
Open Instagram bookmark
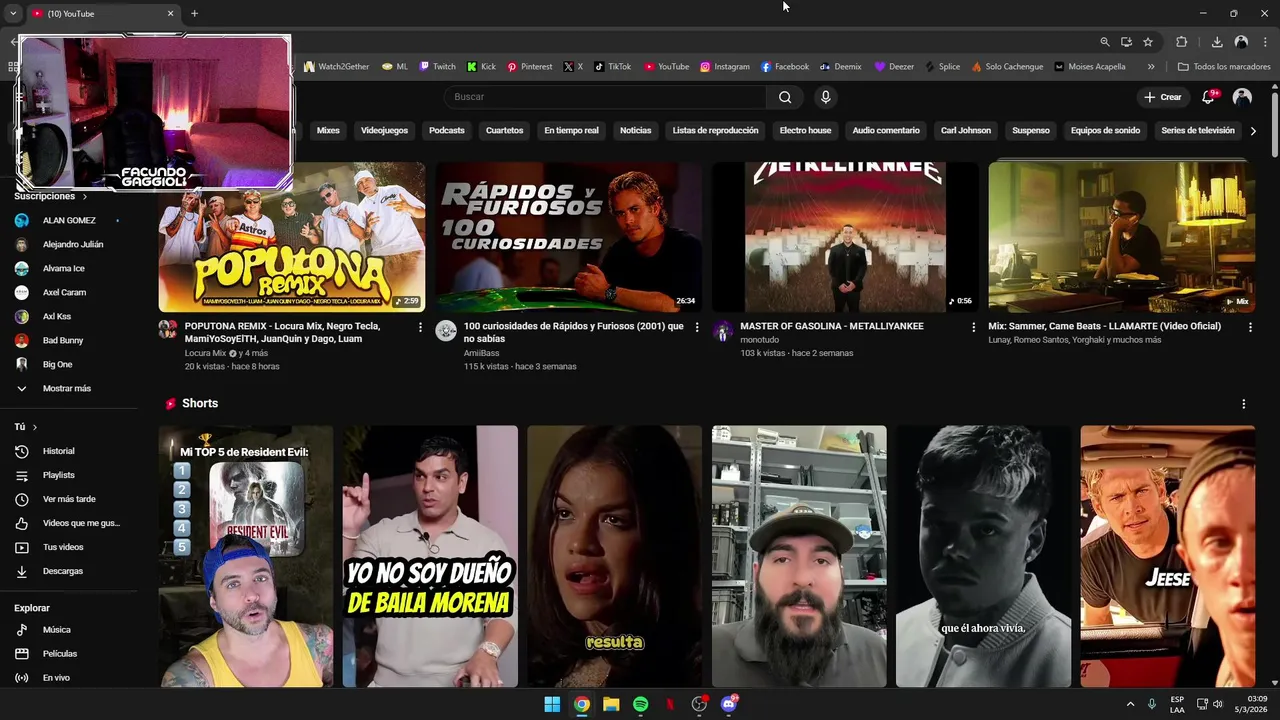pyautogui.click(x=724, y=67)
